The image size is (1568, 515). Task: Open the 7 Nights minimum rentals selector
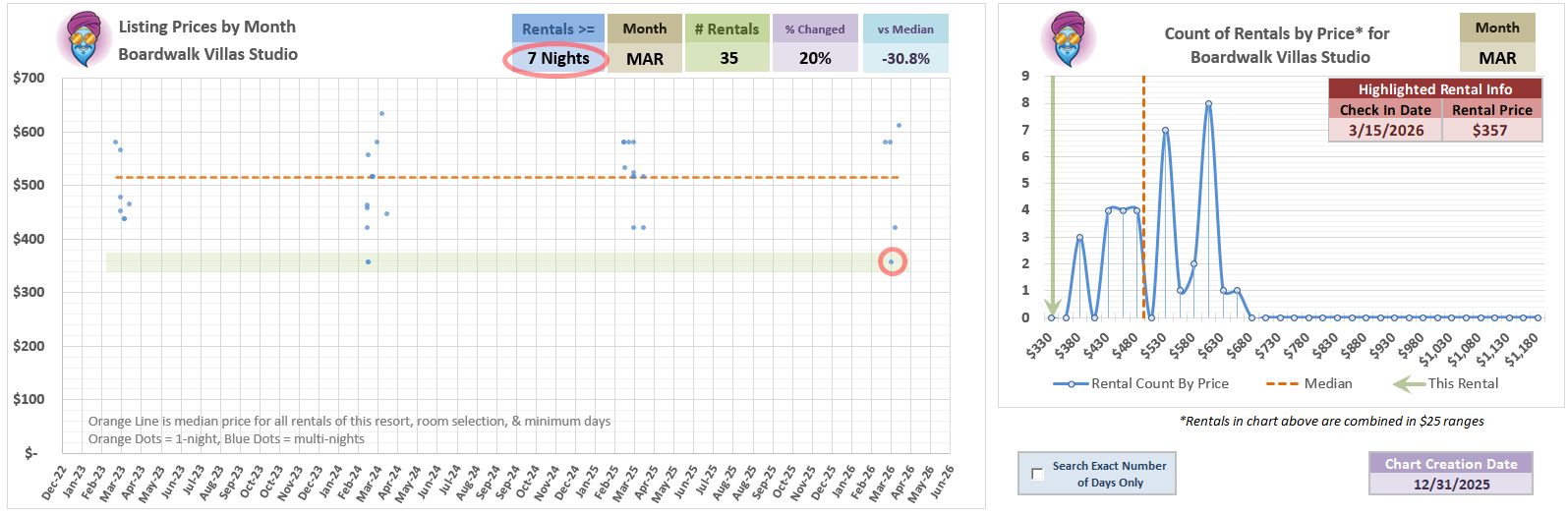(557, 59)
